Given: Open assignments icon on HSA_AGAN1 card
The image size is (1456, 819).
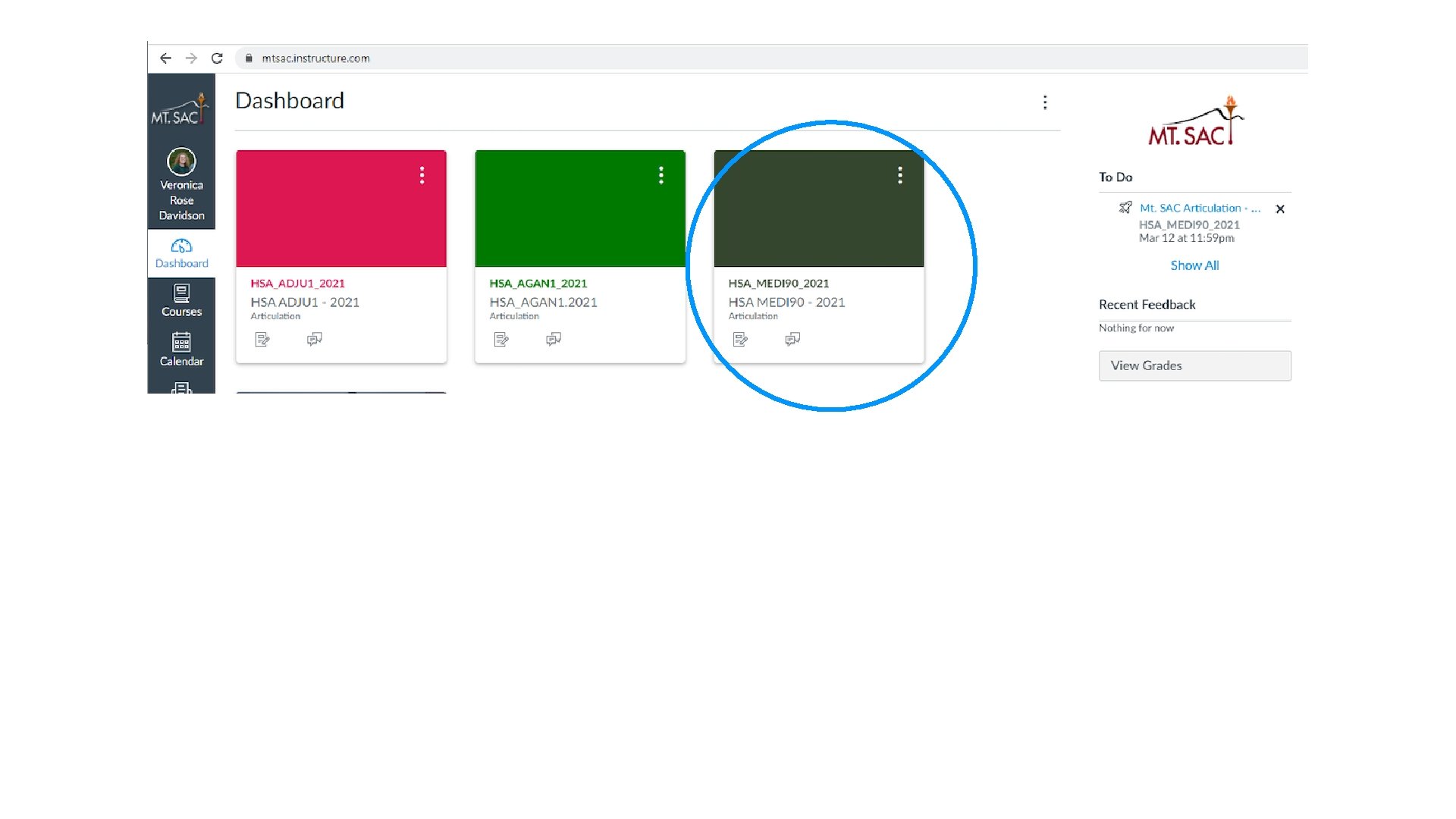Looking at the screenshot, I should click(501, 340).
